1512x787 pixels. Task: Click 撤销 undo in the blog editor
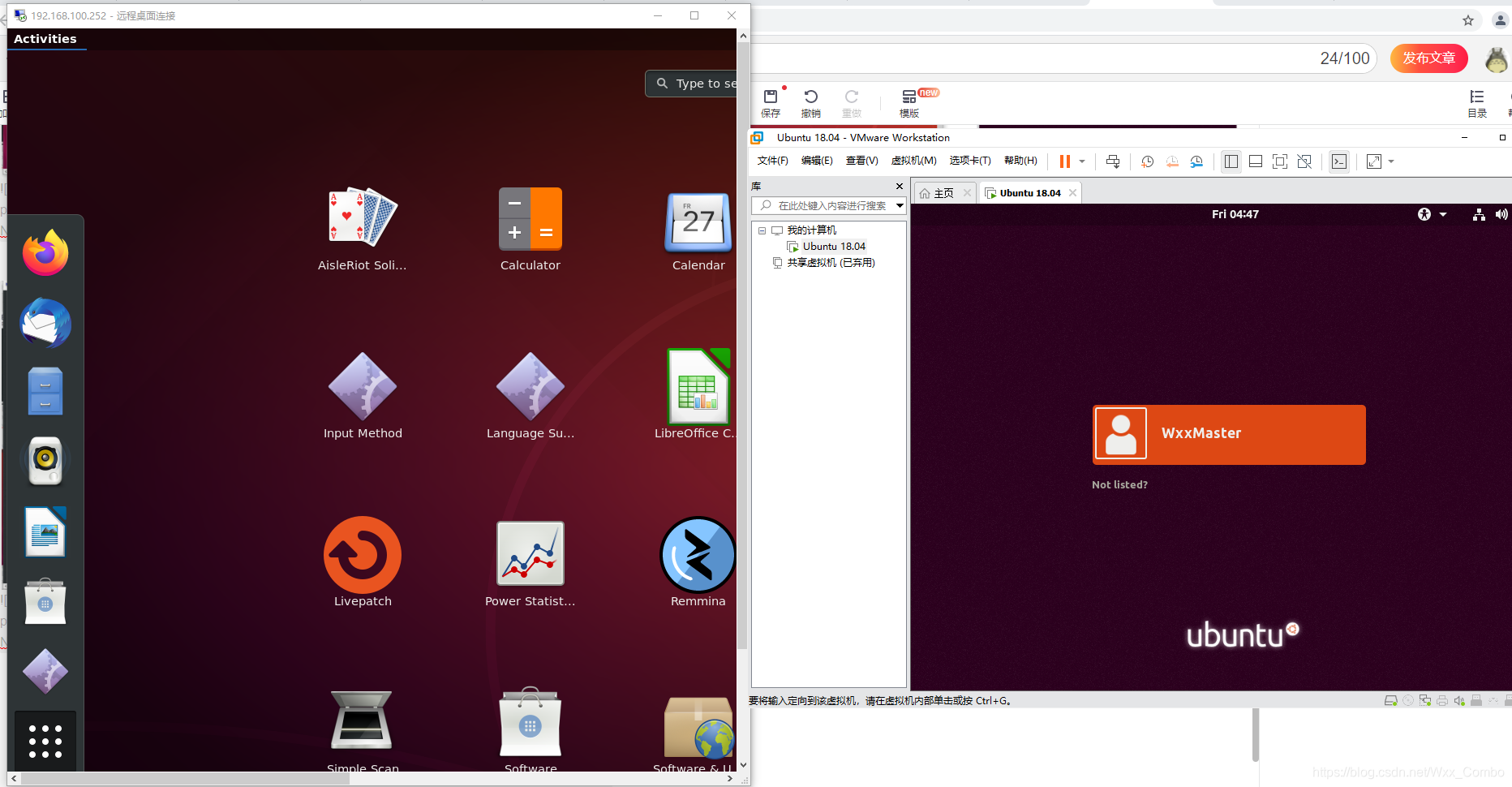(x=811, y=103)
